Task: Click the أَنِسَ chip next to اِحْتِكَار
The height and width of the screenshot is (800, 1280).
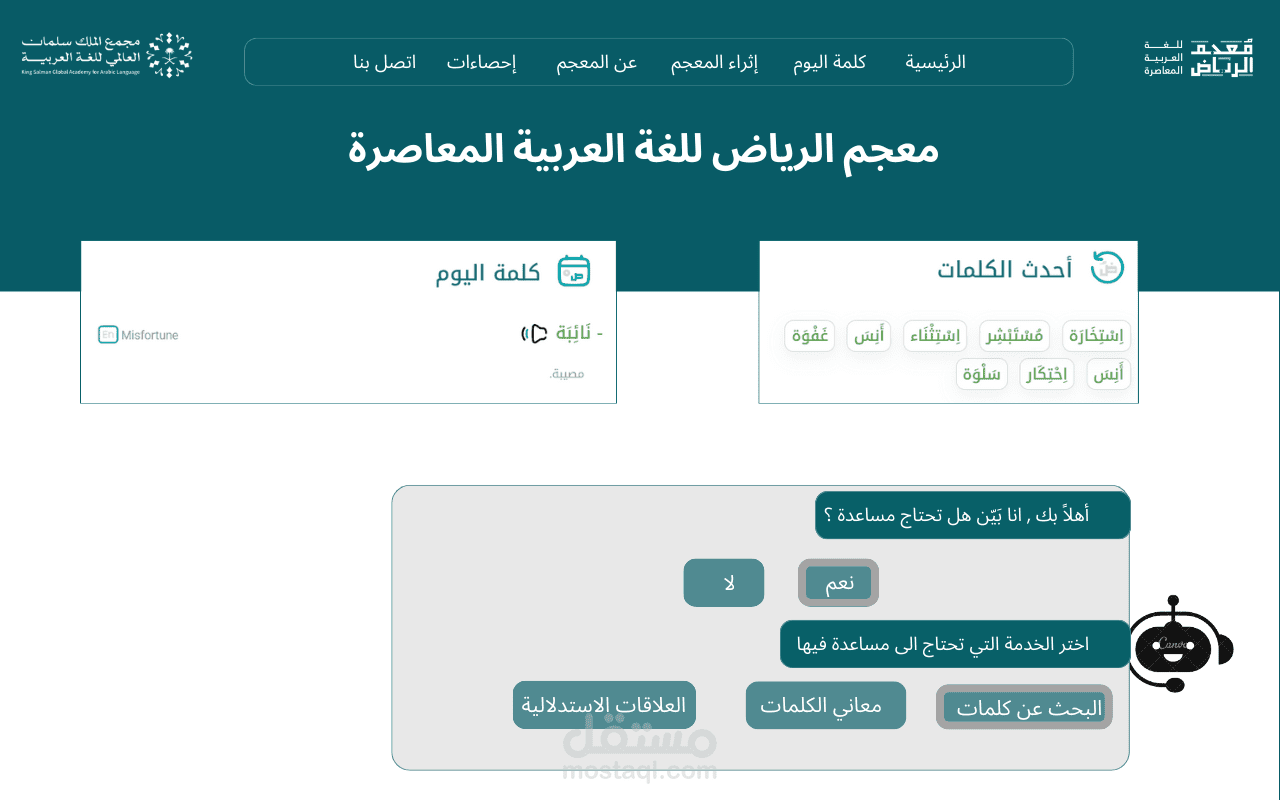Action: (x=1109, y=374)
